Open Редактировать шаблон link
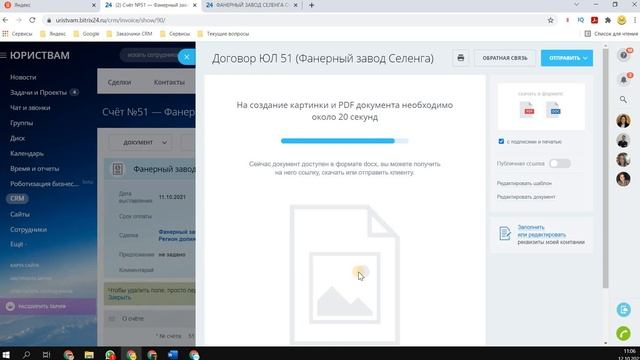640x360 pixels. [x=524, y=183]
